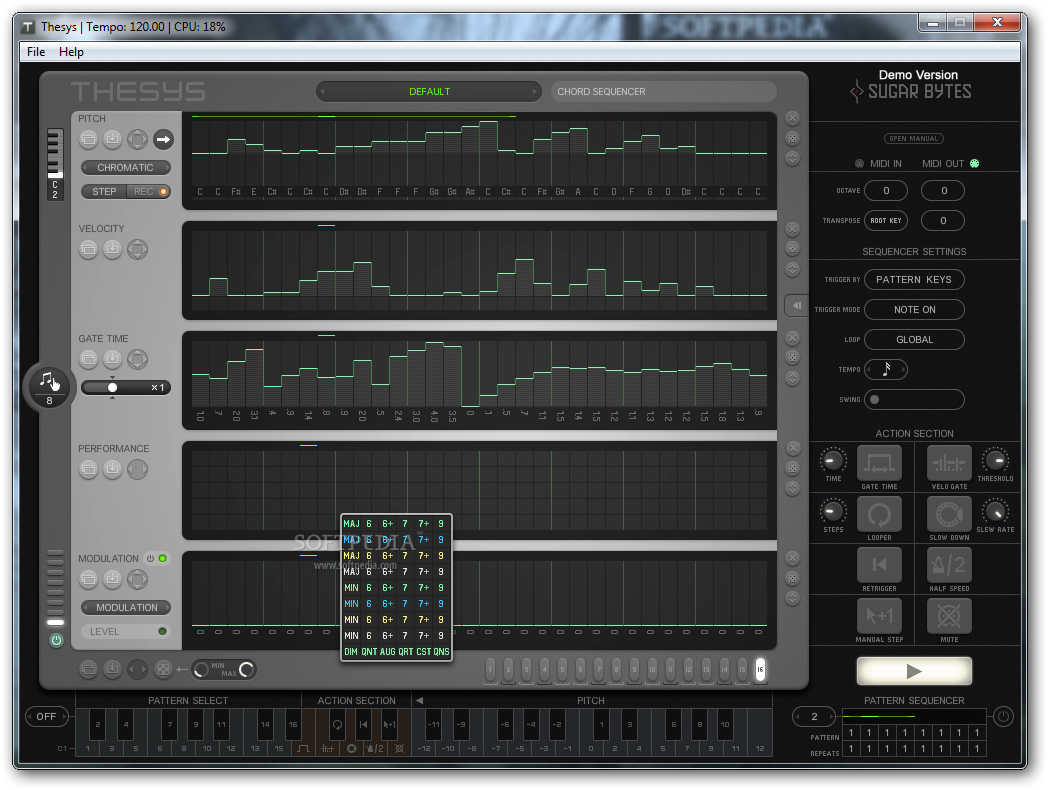Toggle the STEP mode button

coord(104,192)
